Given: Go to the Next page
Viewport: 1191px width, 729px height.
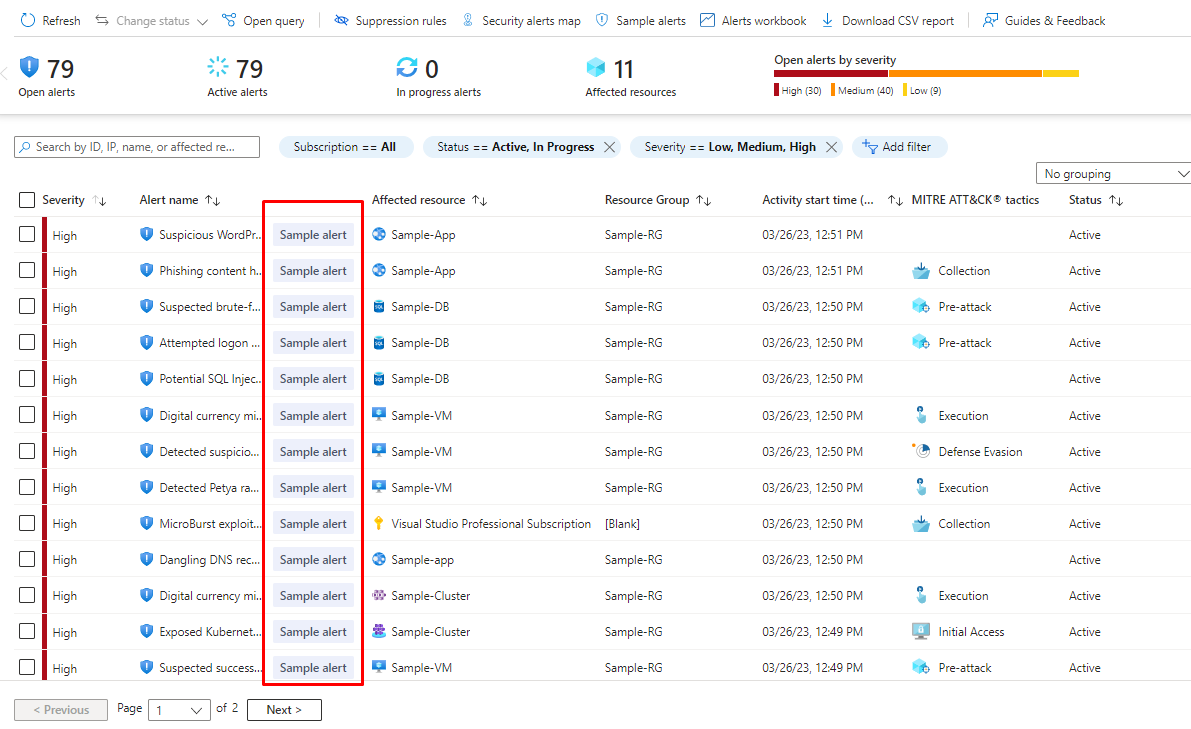Looking at the screenshot, I should tap(284, 710).
